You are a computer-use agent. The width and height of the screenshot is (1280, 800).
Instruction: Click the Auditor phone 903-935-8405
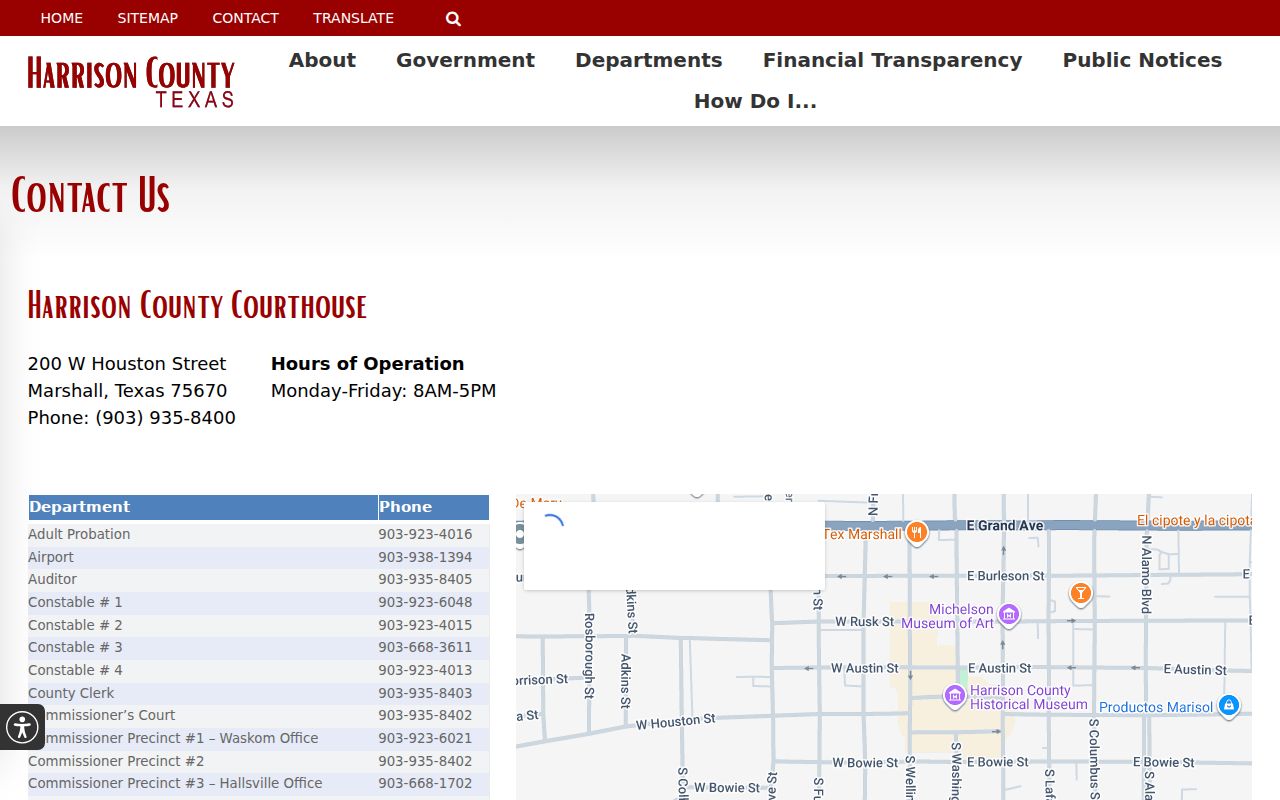point(425,579)
